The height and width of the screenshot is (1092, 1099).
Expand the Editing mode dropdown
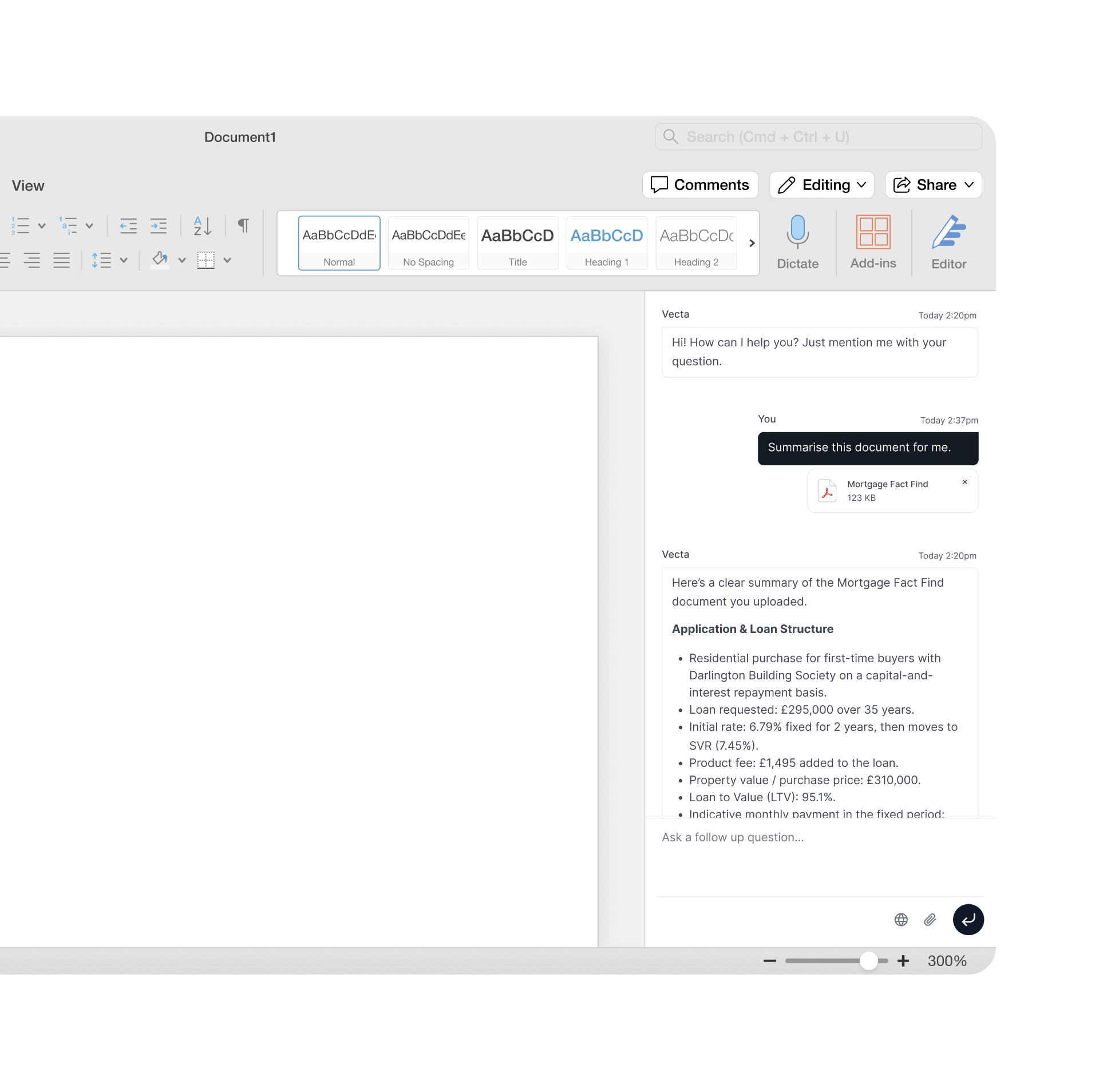coord(821,185)
